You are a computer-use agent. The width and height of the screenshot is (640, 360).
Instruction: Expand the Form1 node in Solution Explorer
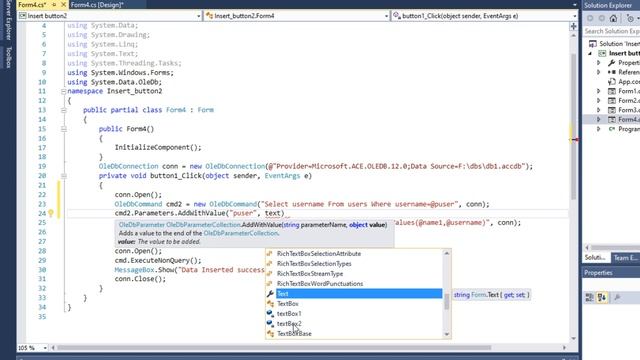point(599,91)
